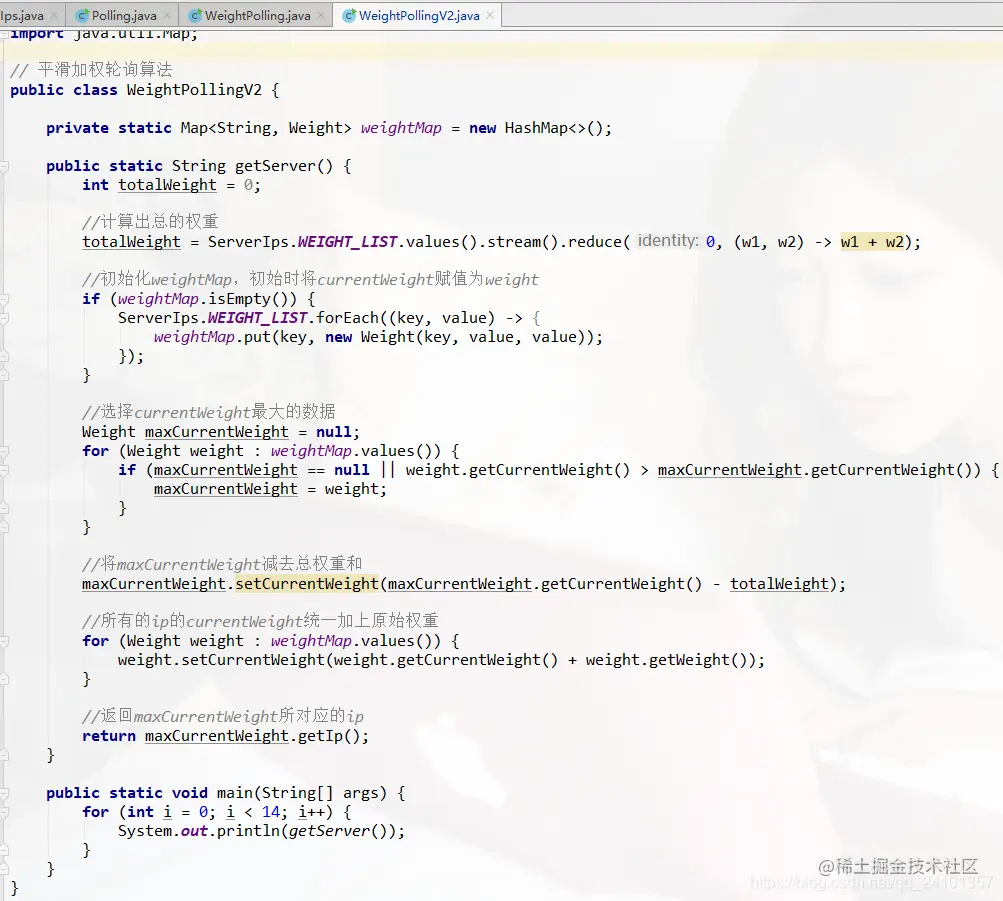Click the number 14 in the for loop
The height and width of the screenshot is (901, 1003).
pyautogui.click(x=271, y=813)
